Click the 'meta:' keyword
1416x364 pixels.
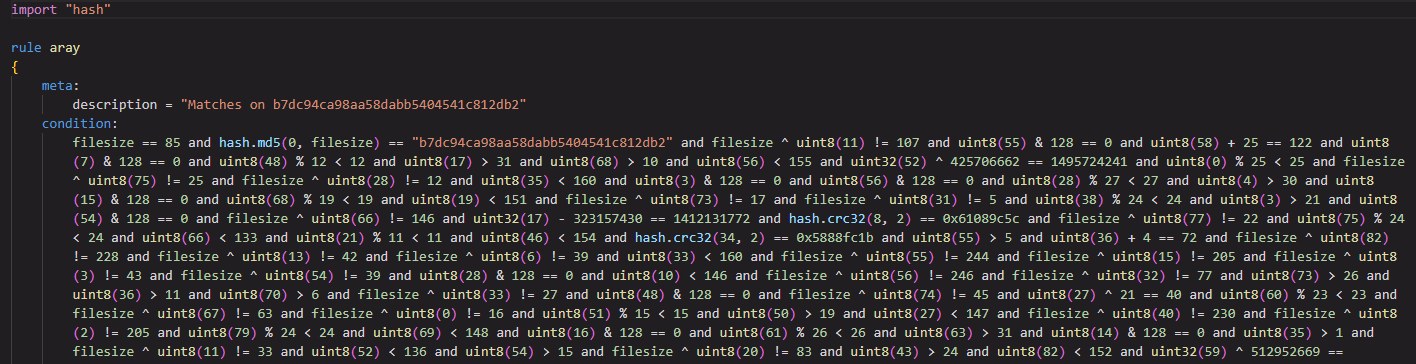coord(61,86)
